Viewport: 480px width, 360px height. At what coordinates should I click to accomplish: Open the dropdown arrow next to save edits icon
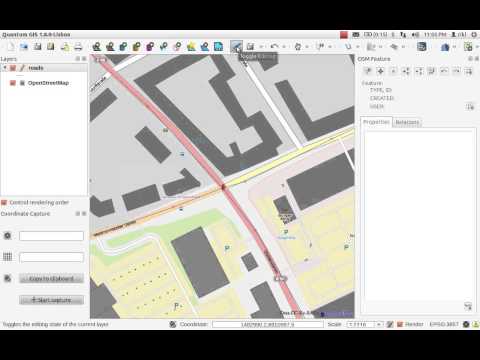pyautogui.click(x=261, y=47)
